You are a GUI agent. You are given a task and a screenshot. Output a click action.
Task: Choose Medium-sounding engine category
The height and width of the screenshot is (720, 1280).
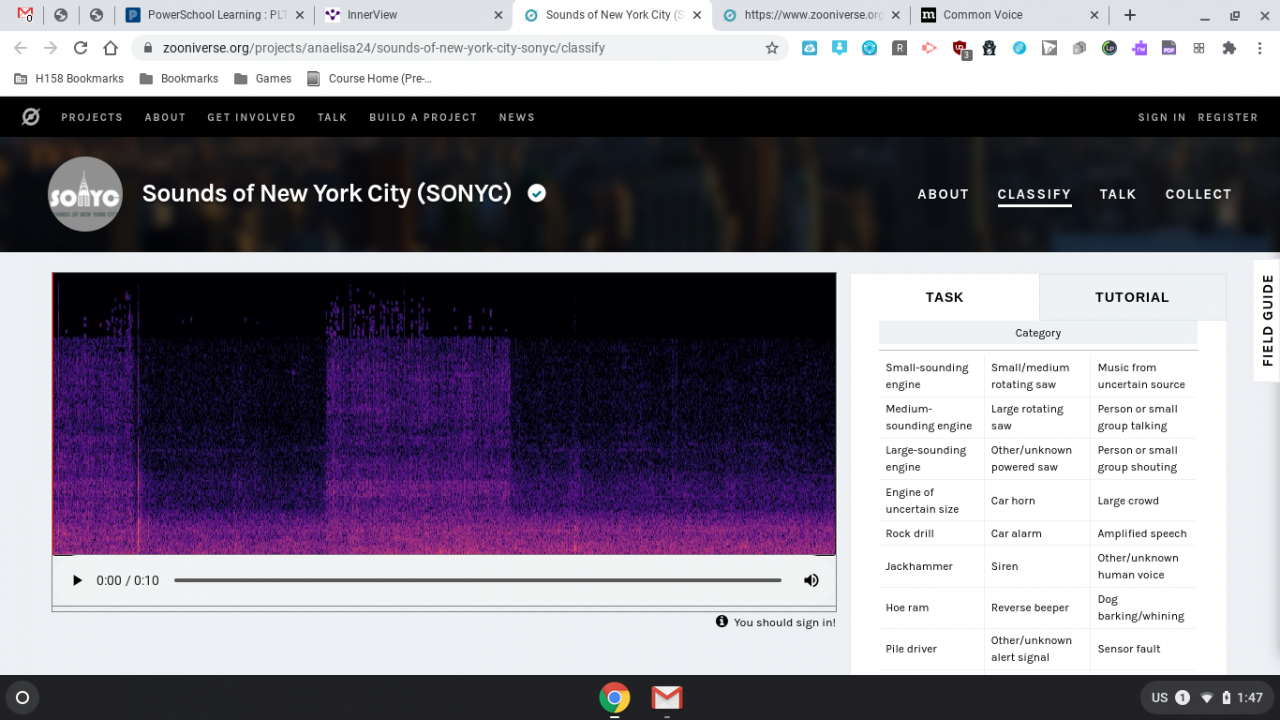931,417
